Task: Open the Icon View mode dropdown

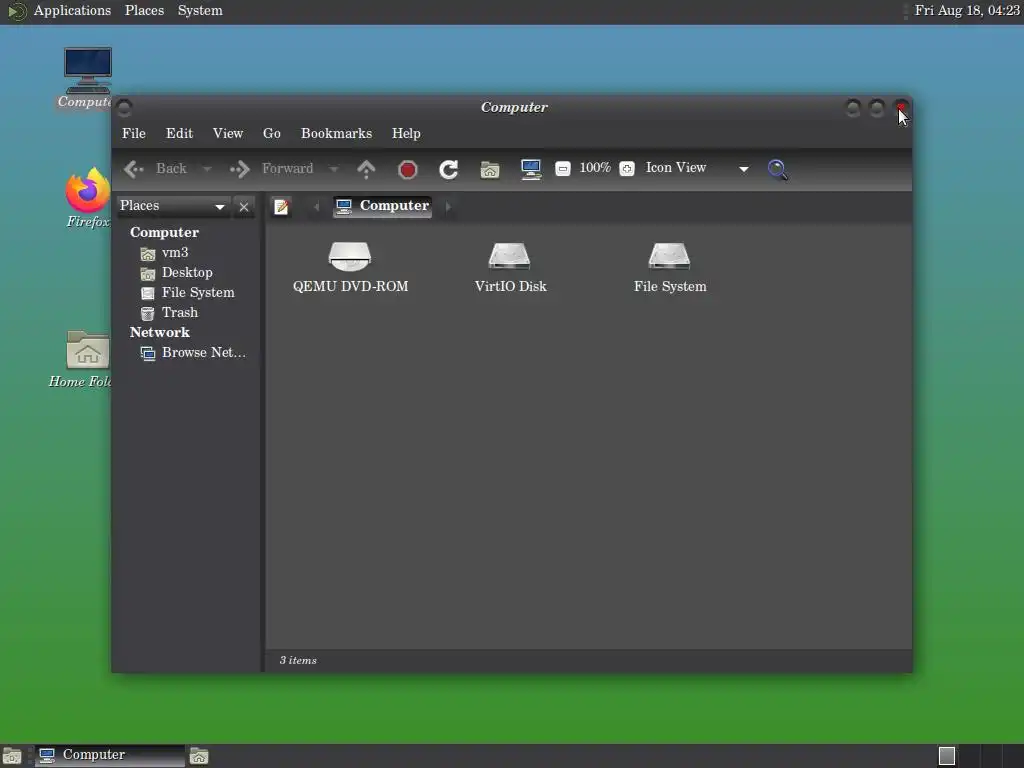Action: [x=697, y=168]
